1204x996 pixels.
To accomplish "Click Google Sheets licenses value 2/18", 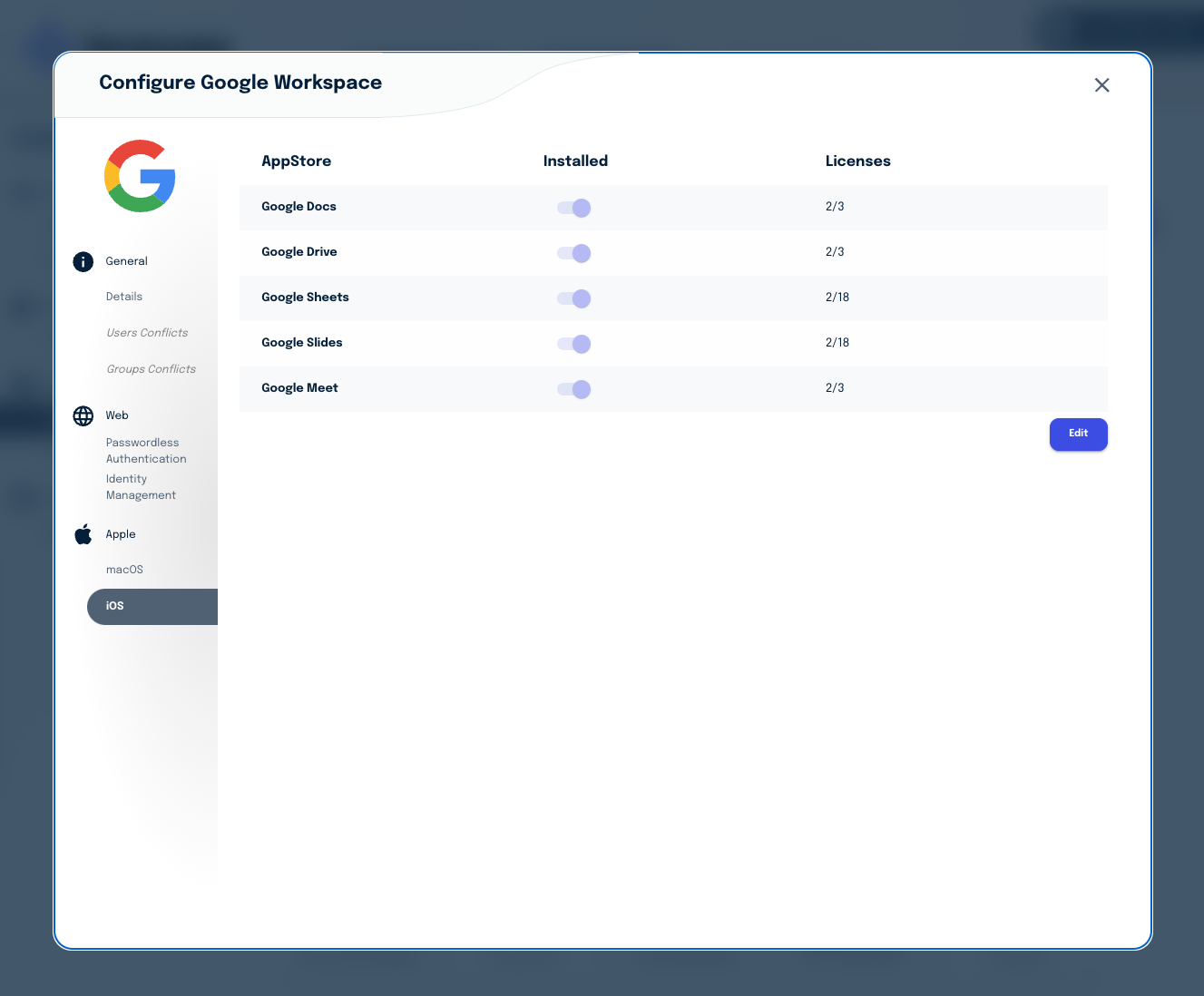I will click(837, 298).
